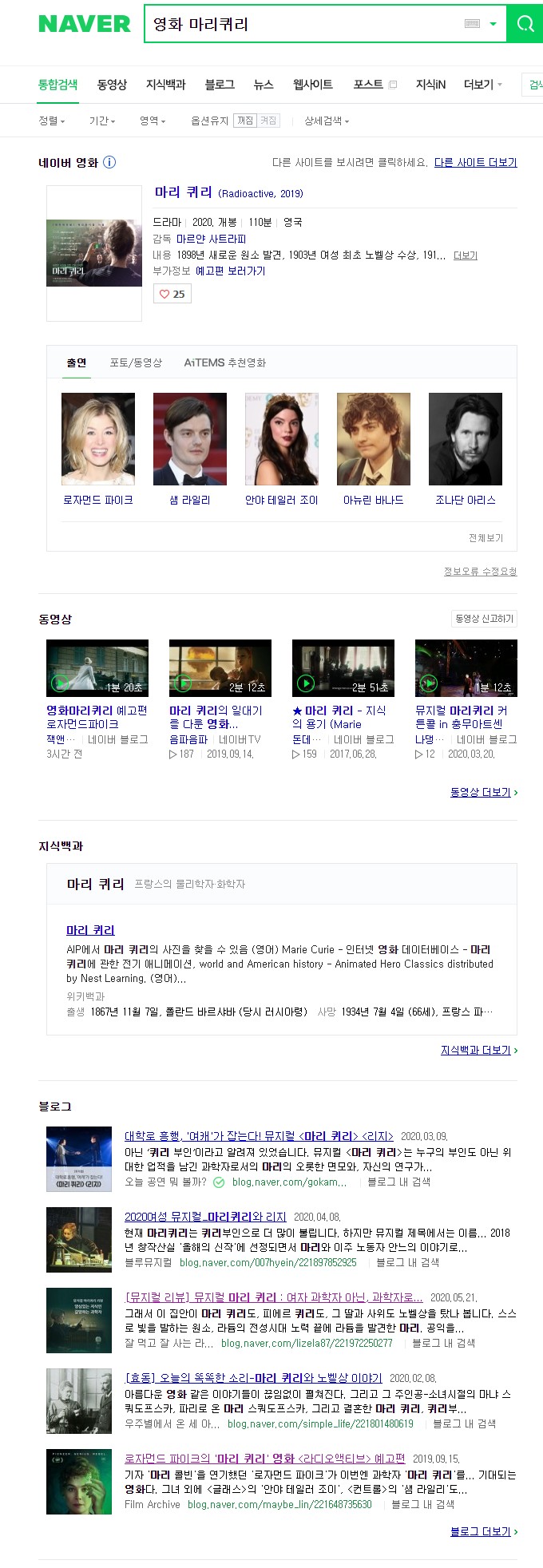Click the info icon next to 네이버 영화
This screenshot has width=543, height=1568.
coord(109,162)
